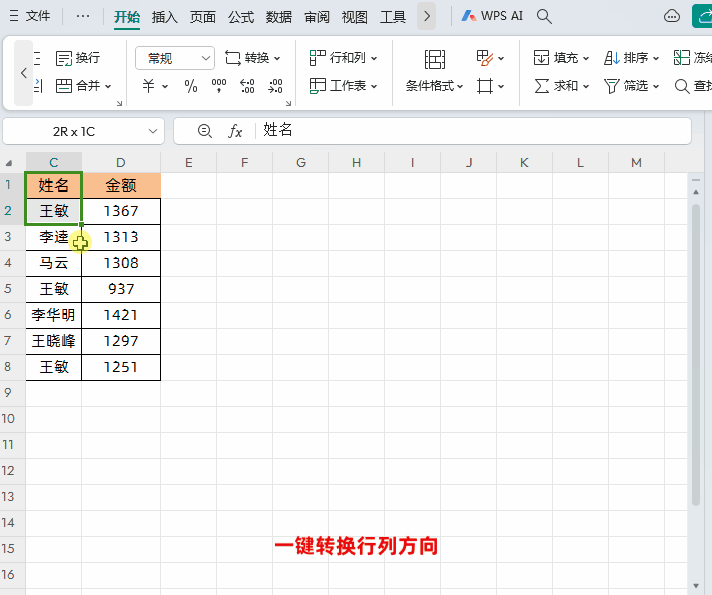Viewport: 712px width, 595px height.
Task: Click the zoom icon in formula bar
Action: [x=205, y=131]
